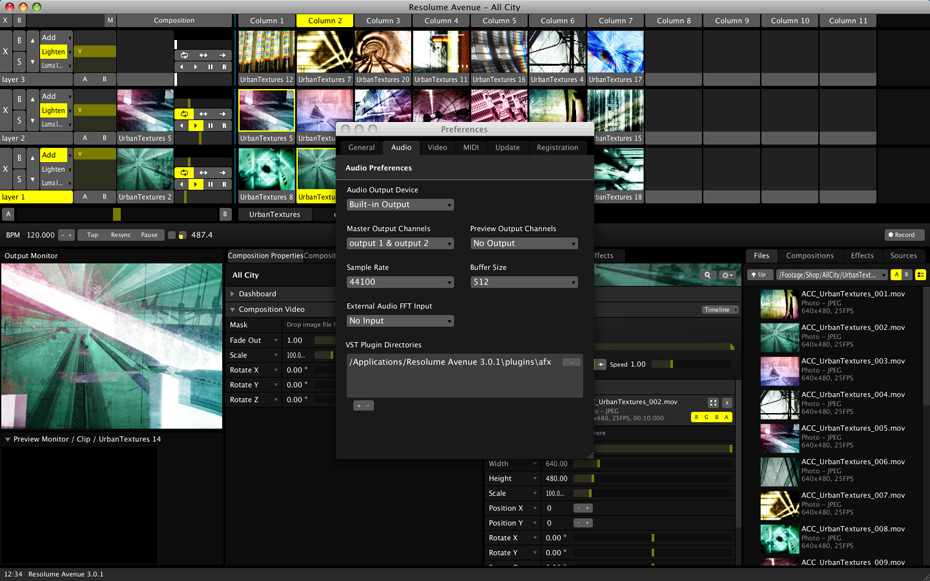Pause layer 3 playback

coord(210,67)
